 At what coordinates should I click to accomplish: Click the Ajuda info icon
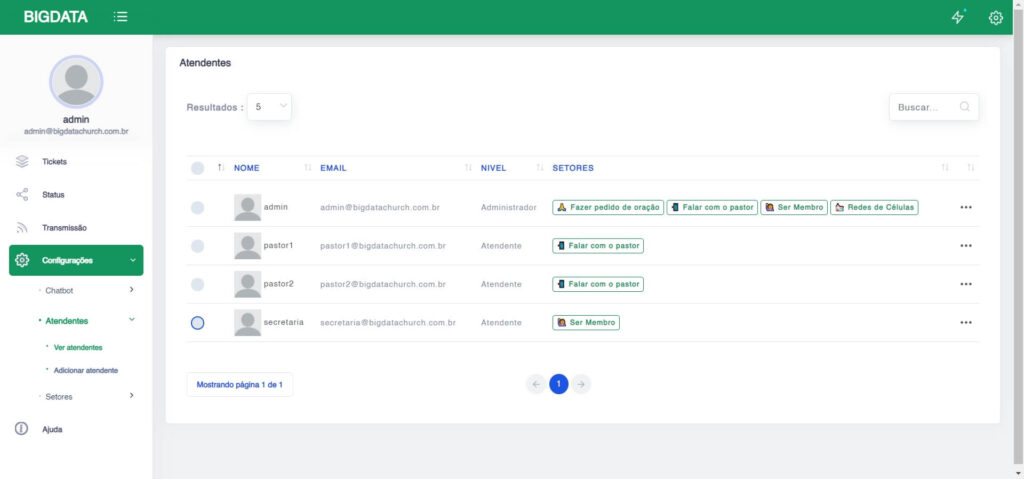coord(22,429)
